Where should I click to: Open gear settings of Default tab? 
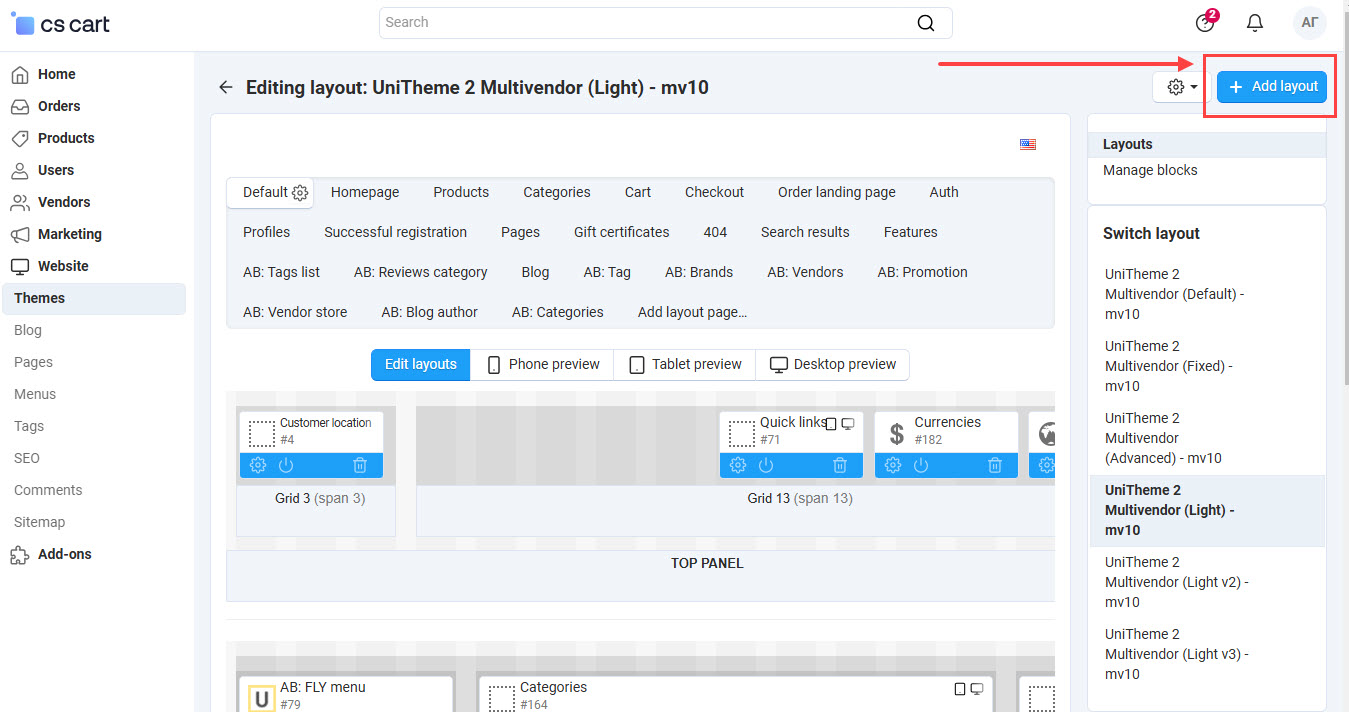pyautogui.click(x=300, y=193)
